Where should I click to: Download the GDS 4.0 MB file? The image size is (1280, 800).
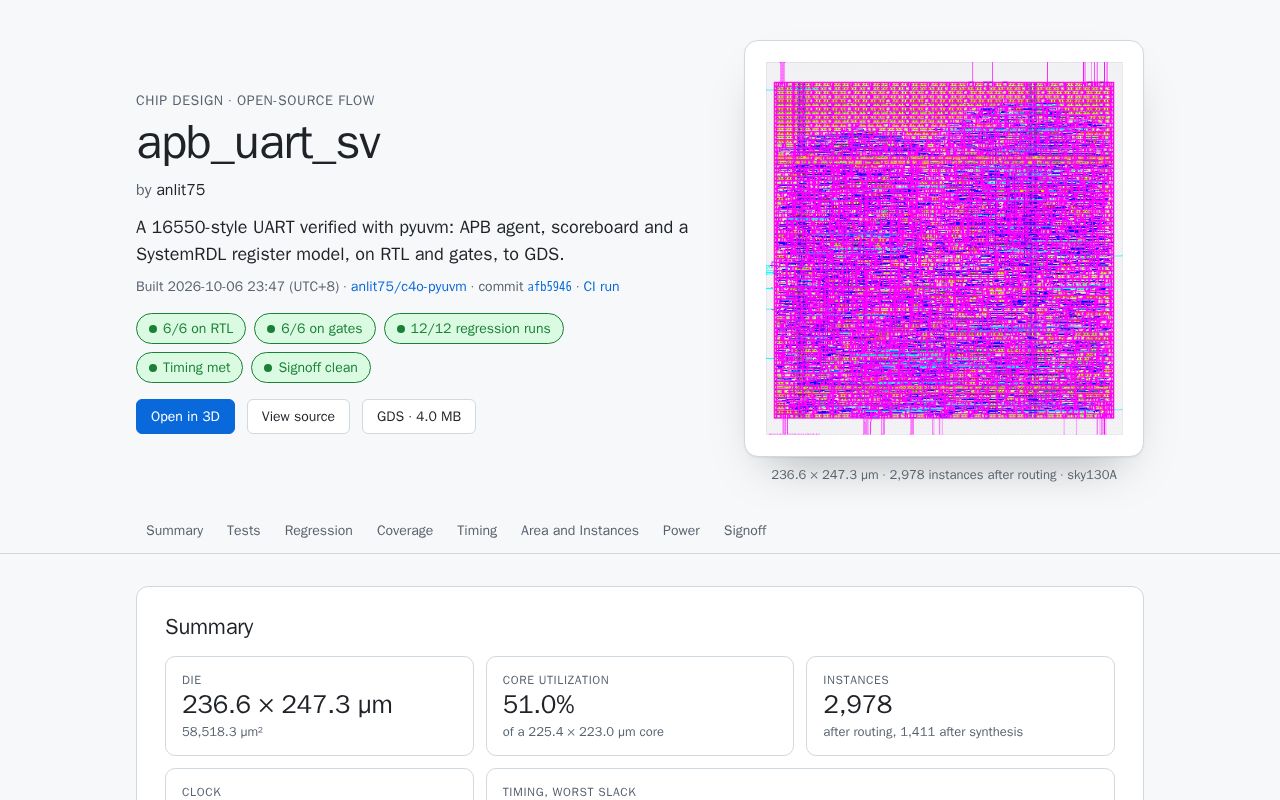(419, 416)
